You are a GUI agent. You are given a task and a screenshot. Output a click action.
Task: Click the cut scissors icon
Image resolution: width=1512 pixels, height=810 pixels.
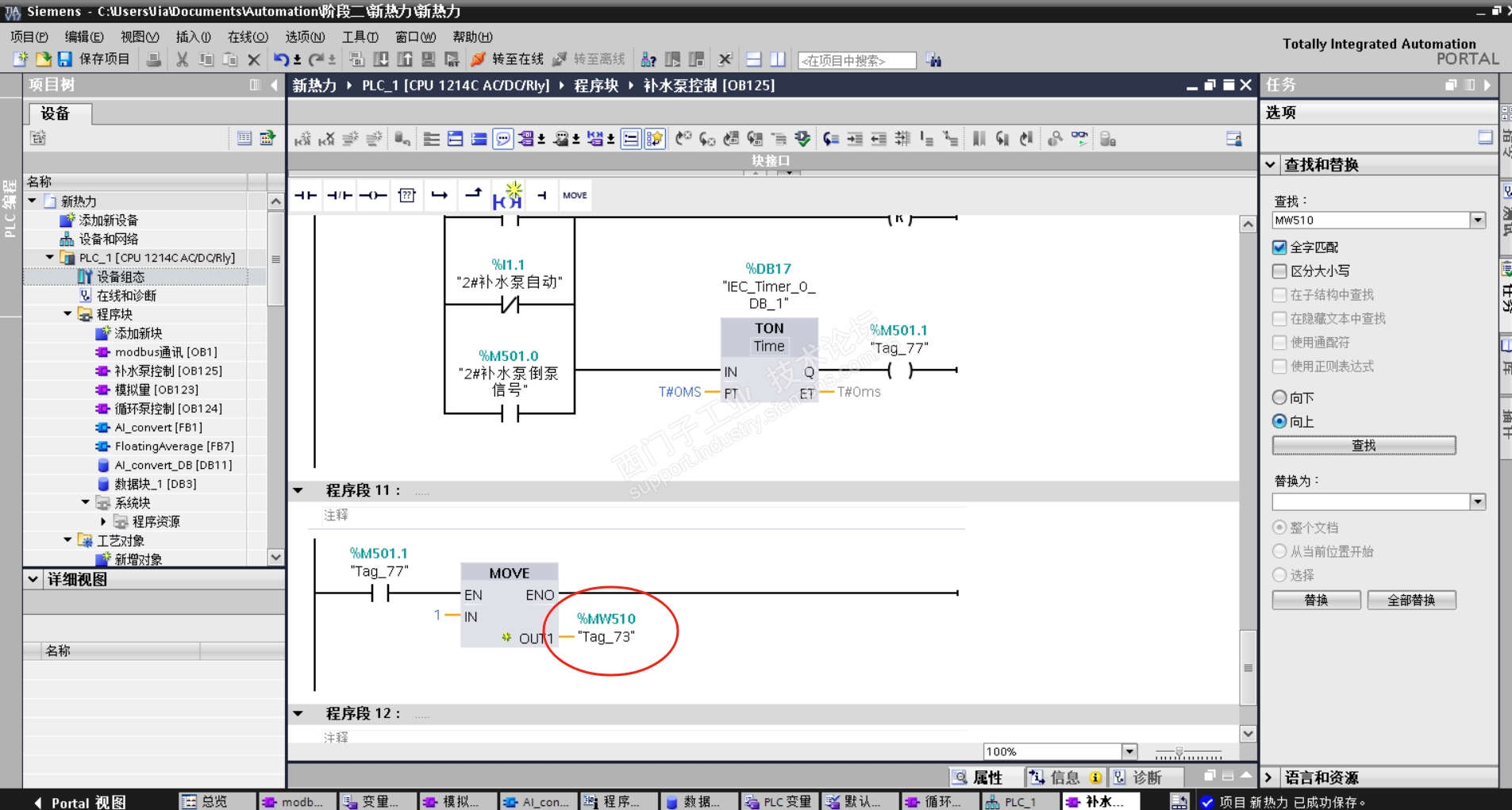pos(183,60)
